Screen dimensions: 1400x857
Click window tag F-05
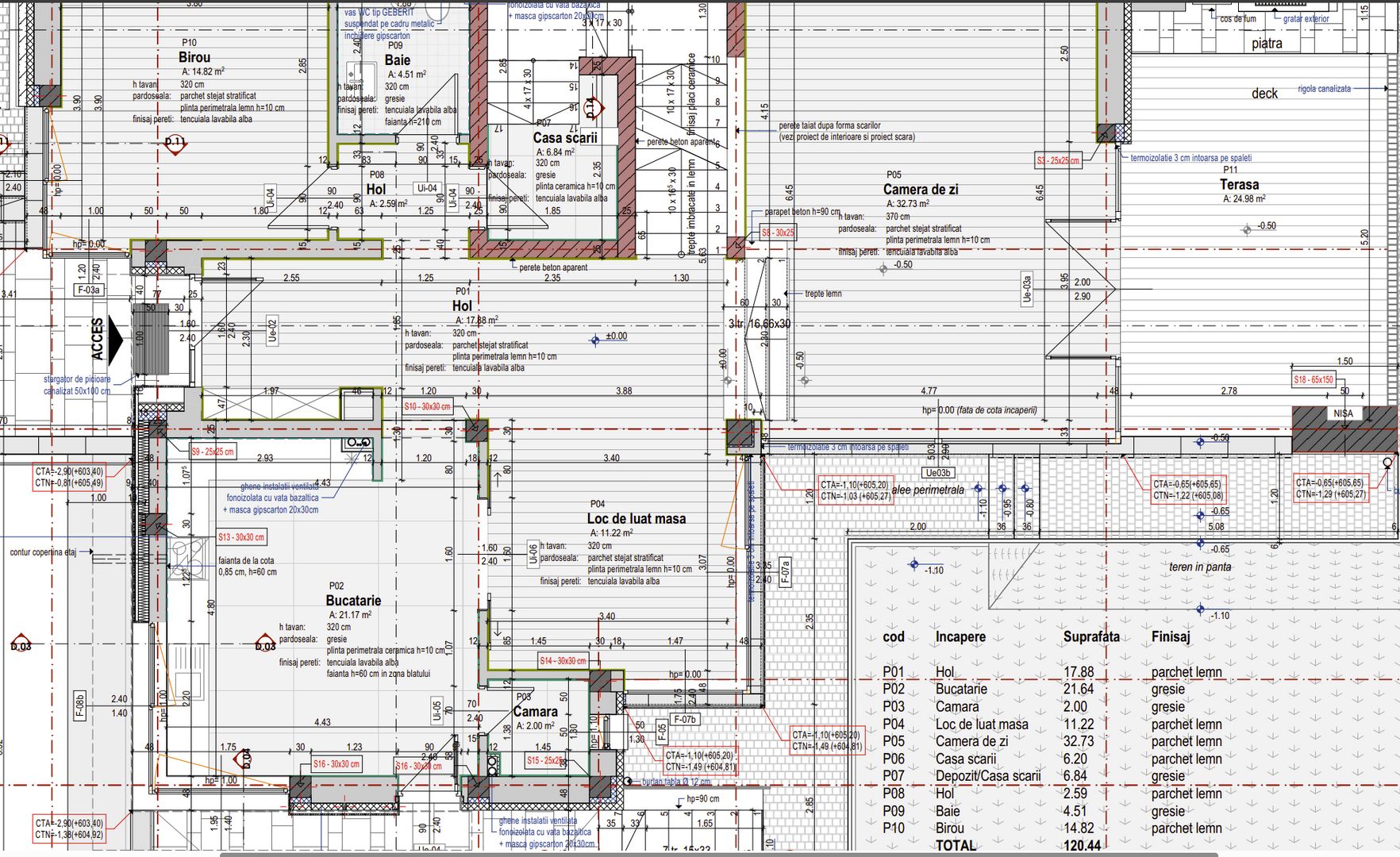click(x=662, y=732)
